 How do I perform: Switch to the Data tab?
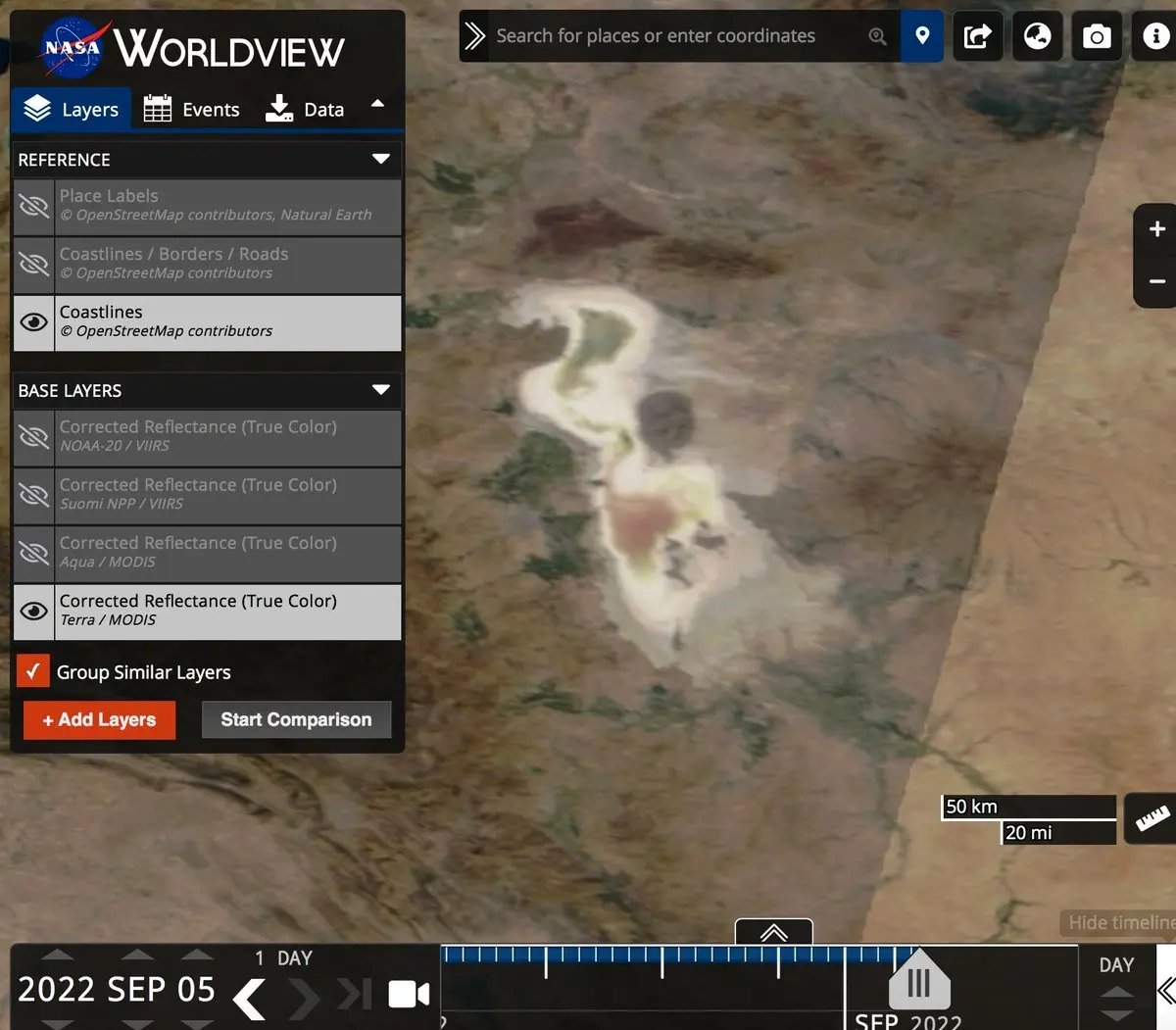305,110
